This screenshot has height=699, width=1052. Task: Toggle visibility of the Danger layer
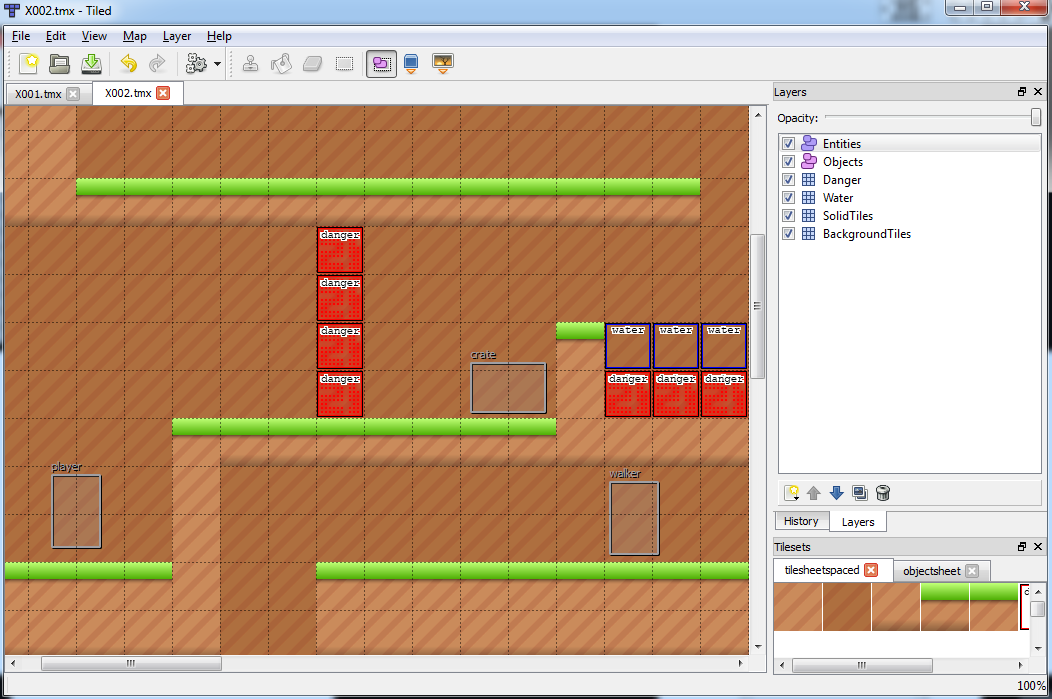point(788,180)
